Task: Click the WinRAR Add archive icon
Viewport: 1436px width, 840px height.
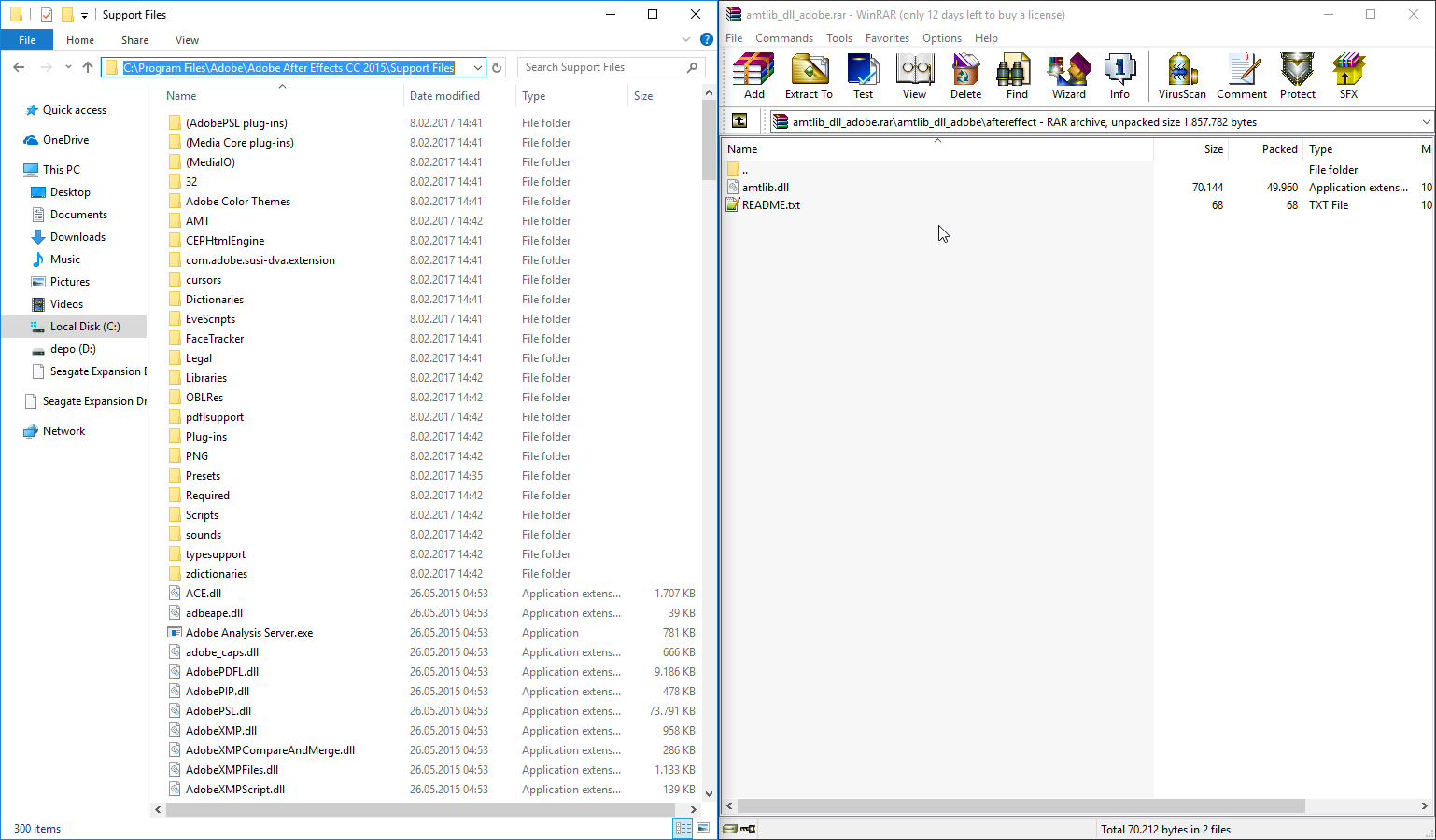Action: [x=754, y=76]
